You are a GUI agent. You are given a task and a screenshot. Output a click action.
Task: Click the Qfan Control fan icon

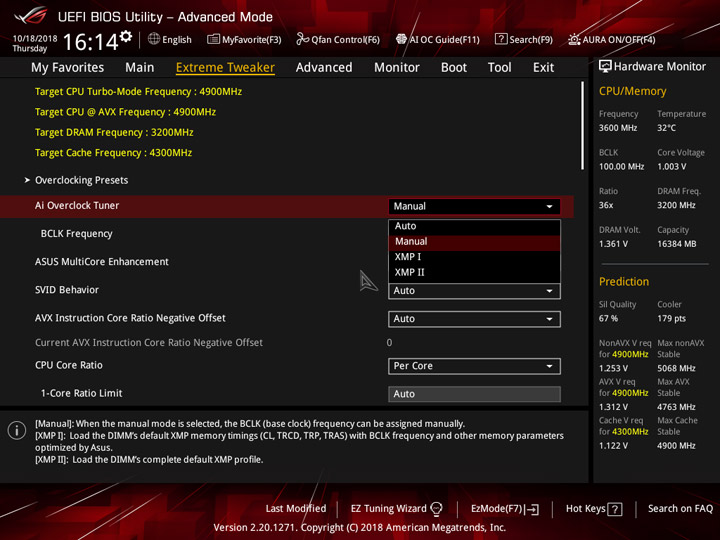(302, 39)
